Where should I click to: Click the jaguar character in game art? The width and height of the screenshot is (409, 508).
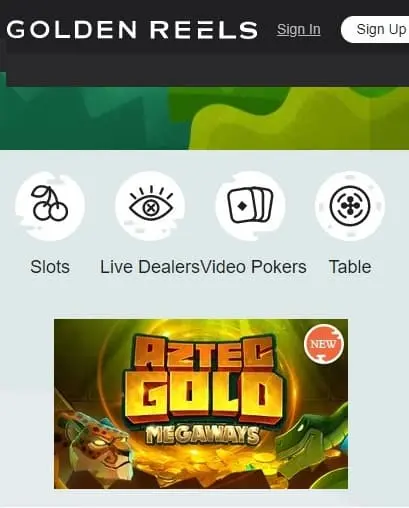point(97,446)
